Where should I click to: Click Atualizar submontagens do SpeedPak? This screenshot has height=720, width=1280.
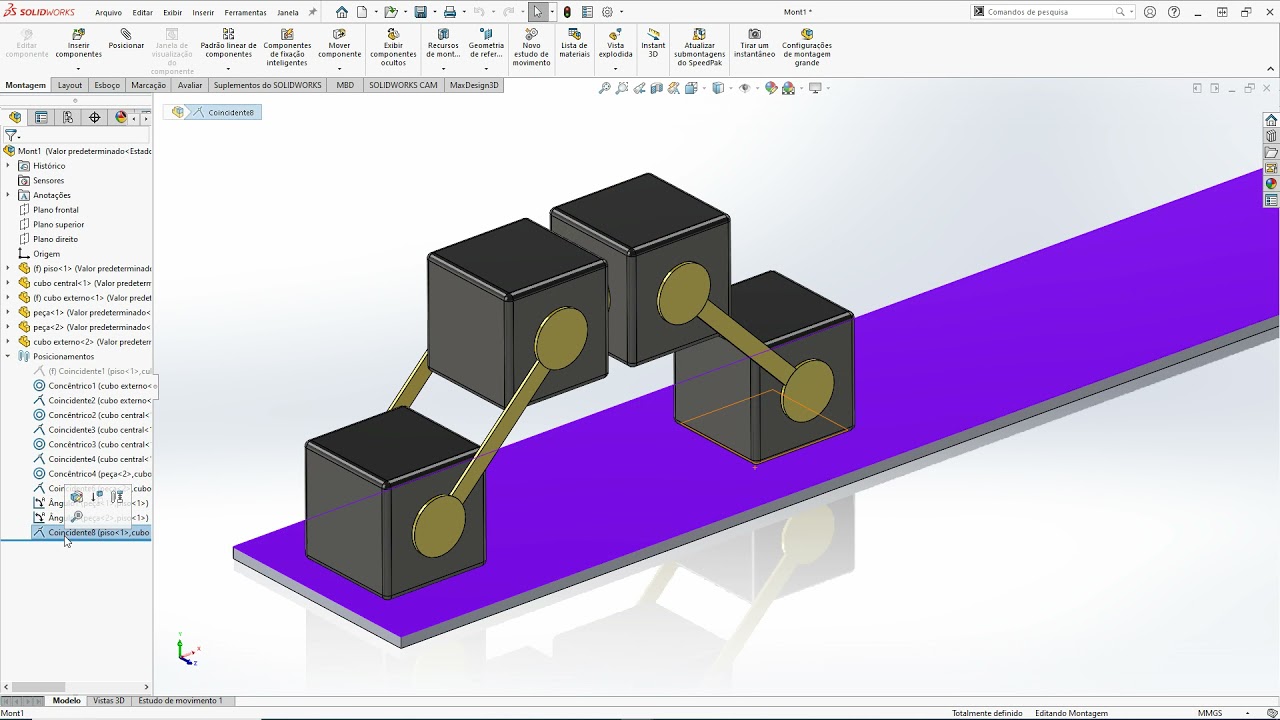[x=700, y=47]
